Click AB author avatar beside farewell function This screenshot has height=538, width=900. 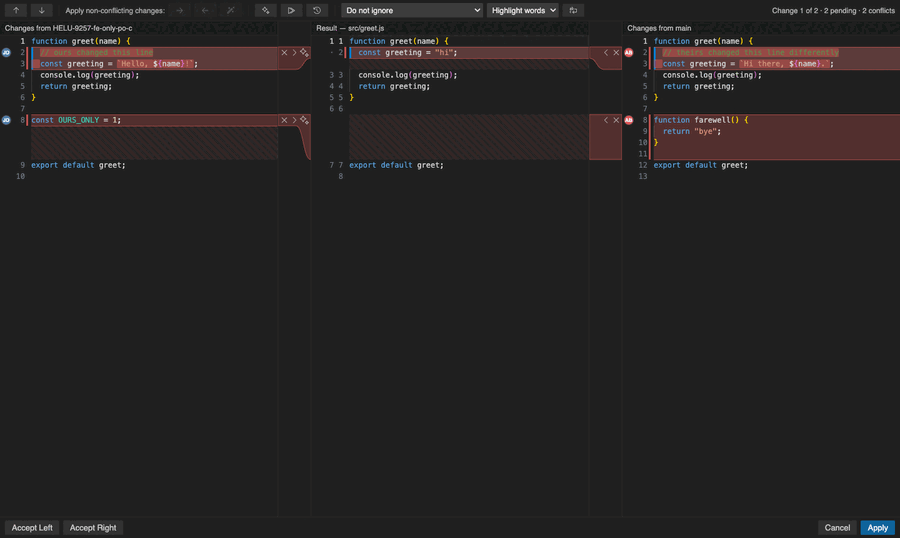(629, 120)
